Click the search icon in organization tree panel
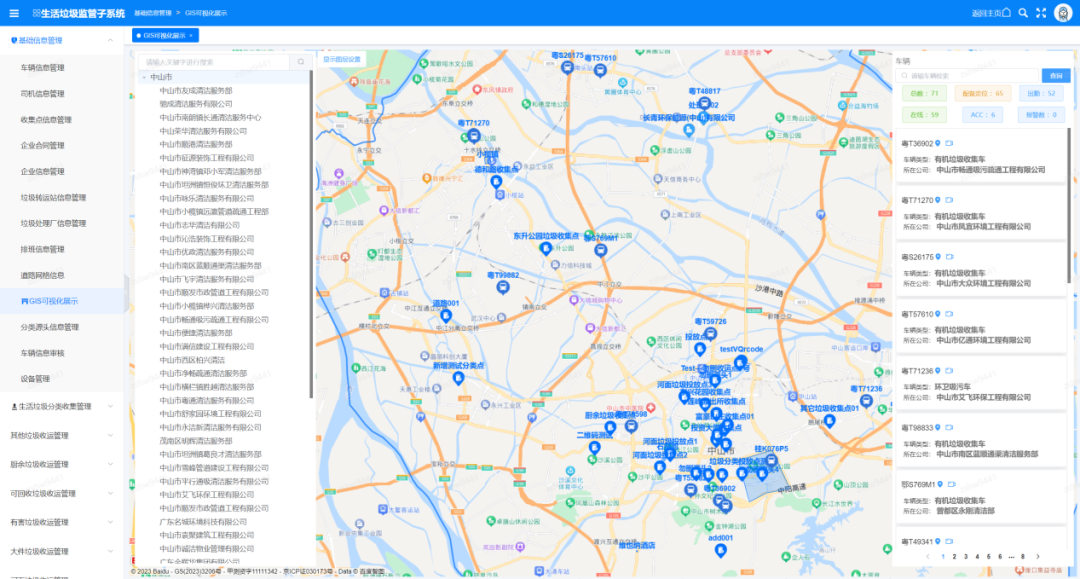 click(x=300, y=62)
